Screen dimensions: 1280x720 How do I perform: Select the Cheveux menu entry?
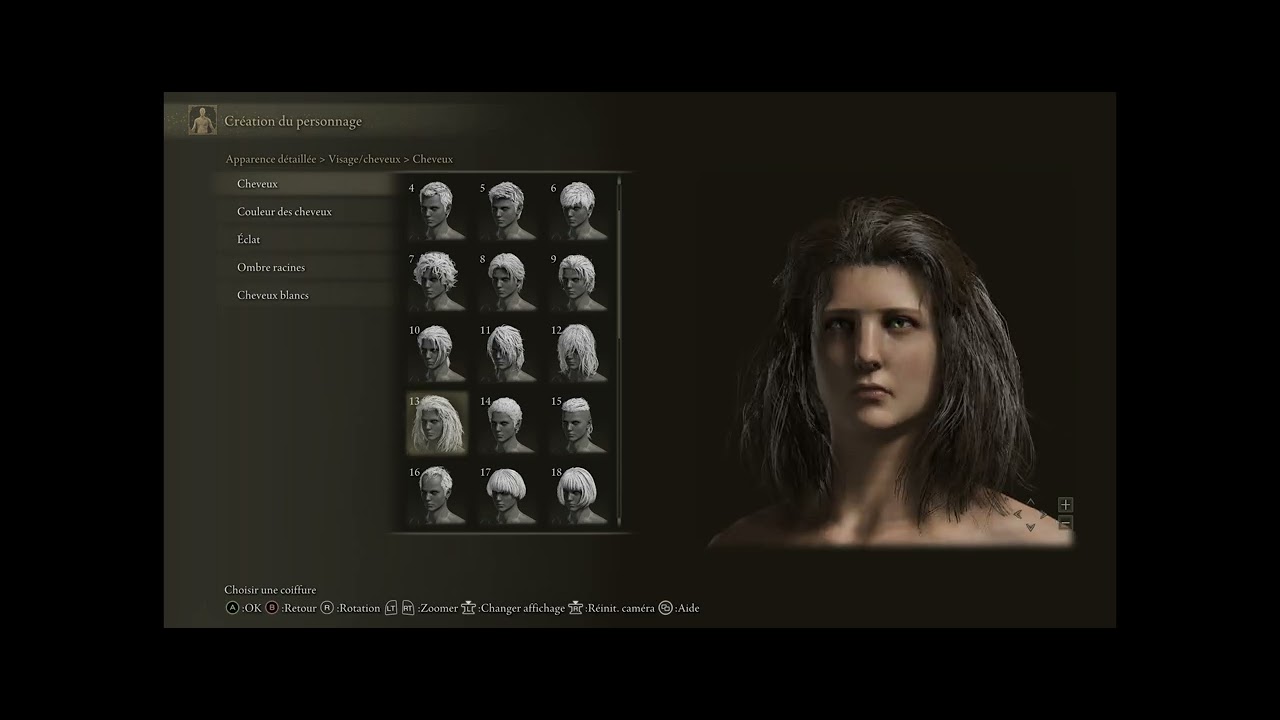(x=306, y=184)
